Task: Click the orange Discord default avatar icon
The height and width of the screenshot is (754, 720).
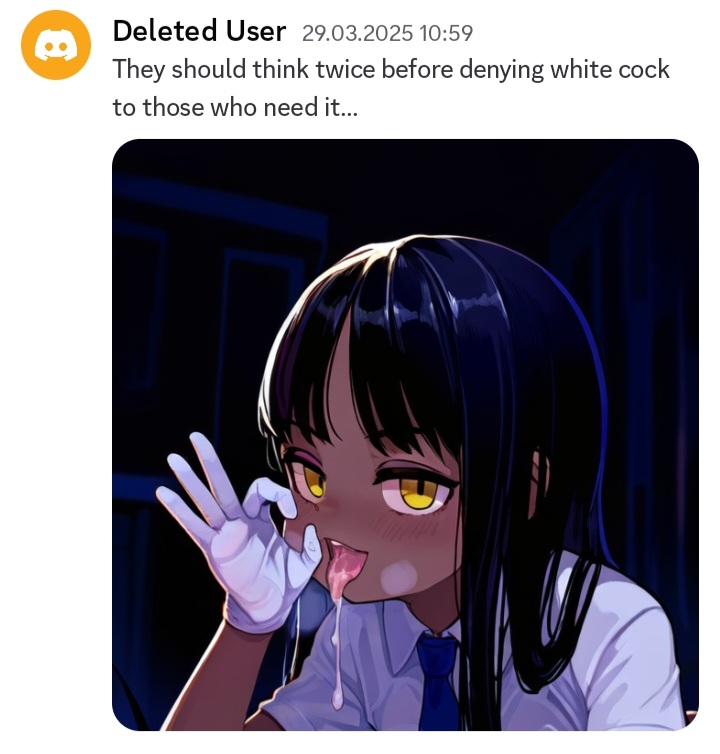Action: point(56,45)
